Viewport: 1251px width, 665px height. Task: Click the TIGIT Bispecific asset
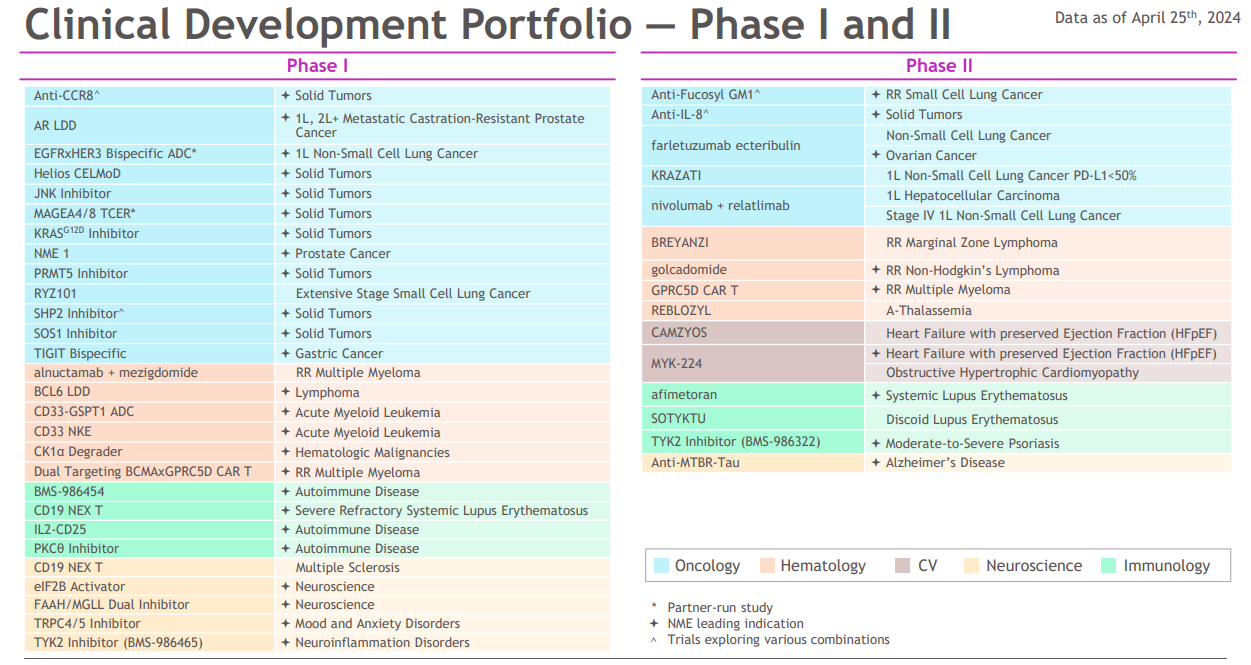(x=80, y=354)
